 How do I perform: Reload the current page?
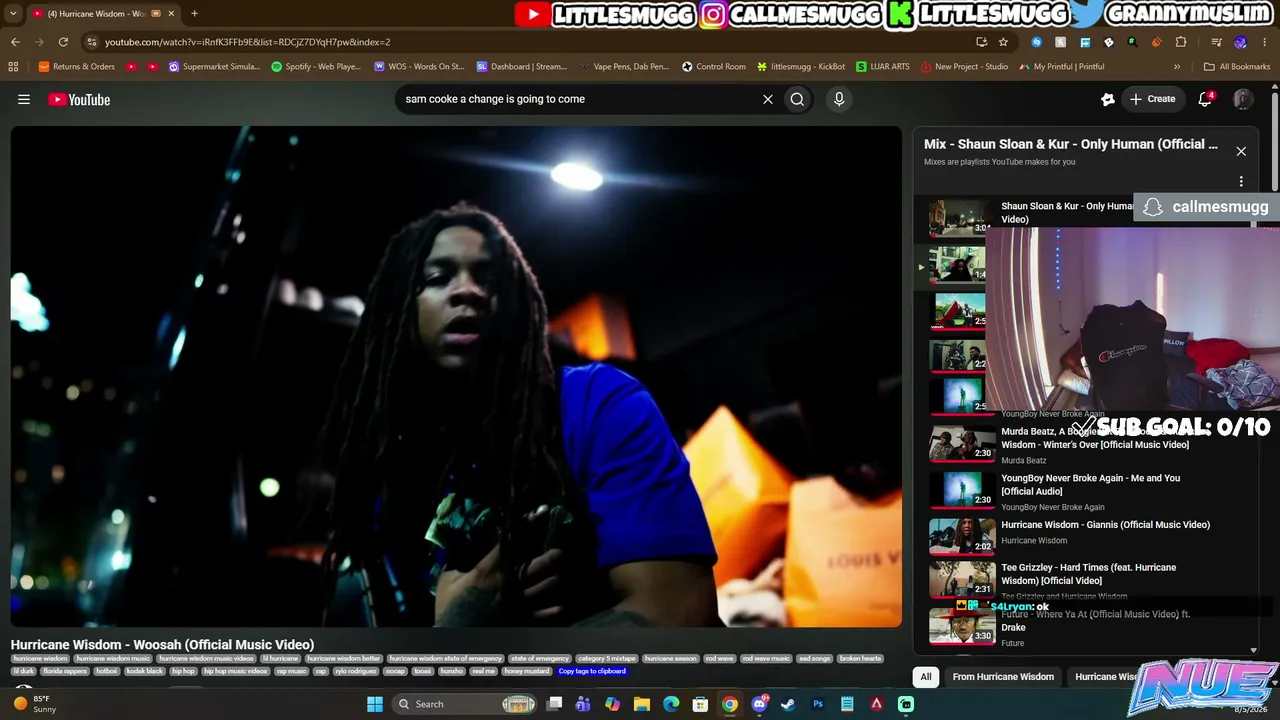click(x=63, y=42)
